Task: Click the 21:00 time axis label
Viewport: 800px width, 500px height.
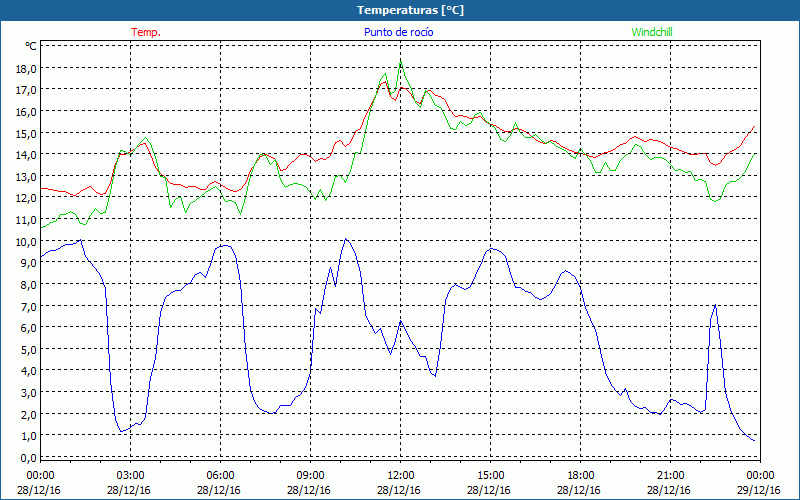Action: [670, 476]
